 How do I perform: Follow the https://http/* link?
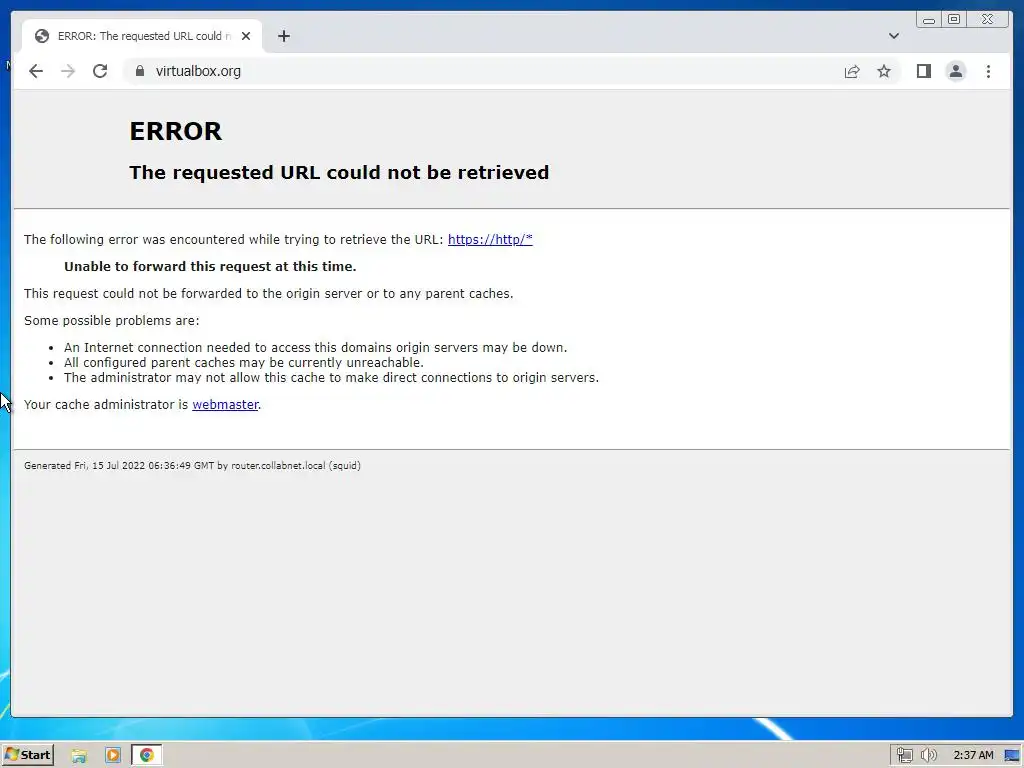pos(490,240)
